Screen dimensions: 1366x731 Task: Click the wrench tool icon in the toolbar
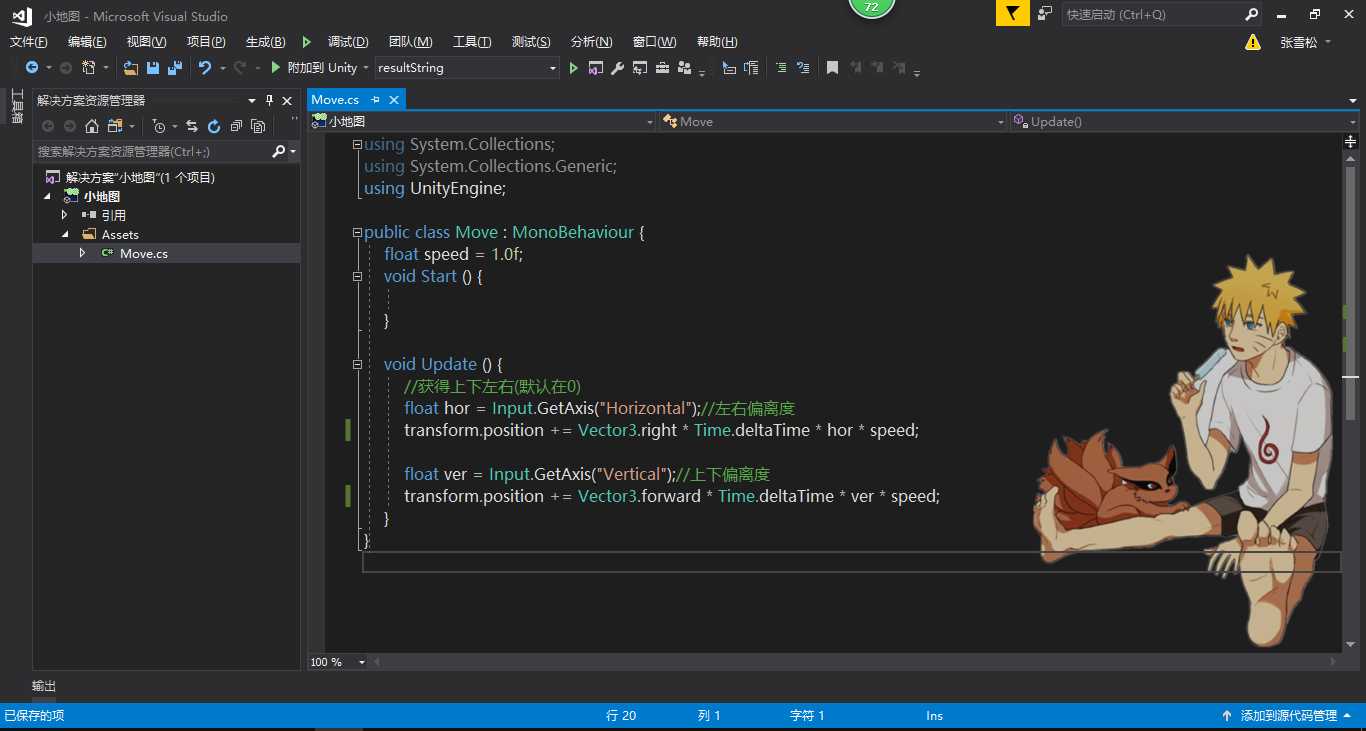coord(618,68)
